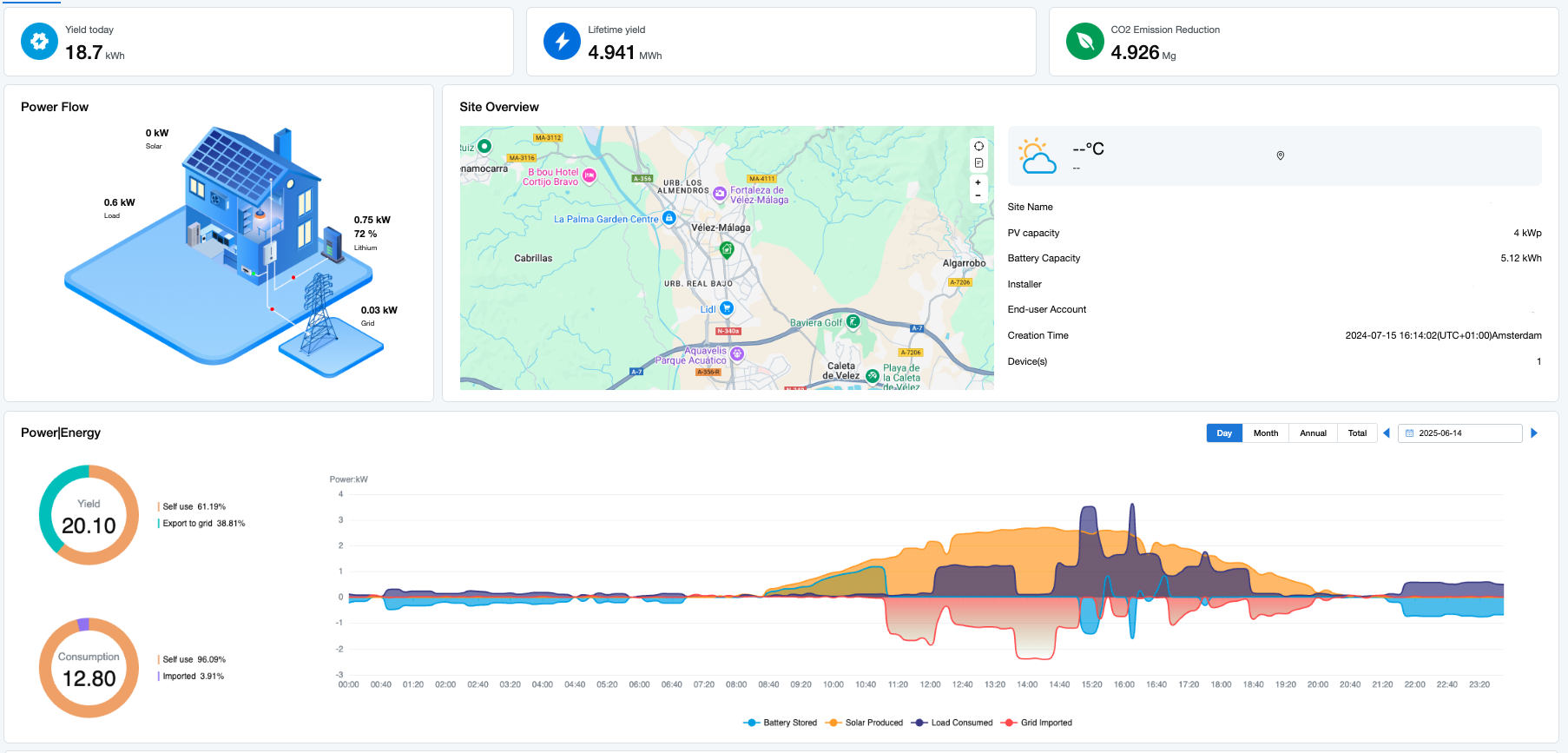Advance to next day with right arrow
The width and height of the screenshot is (1568, 753).
coord(1534,433)
